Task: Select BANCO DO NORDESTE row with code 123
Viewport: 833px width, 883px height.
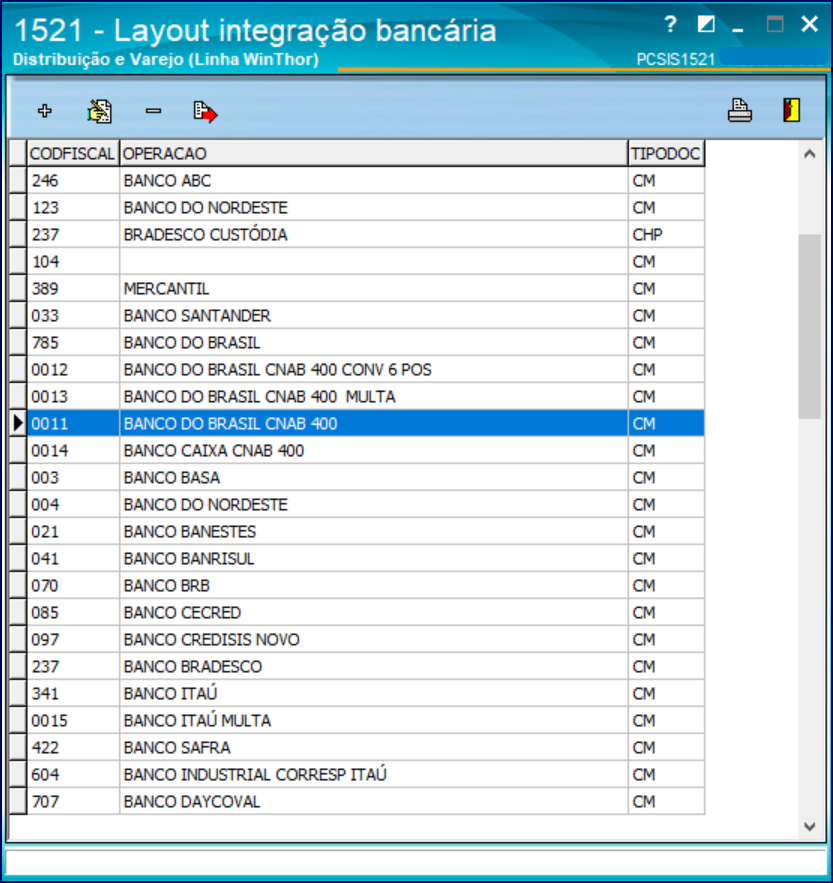Action: (366, 208)
